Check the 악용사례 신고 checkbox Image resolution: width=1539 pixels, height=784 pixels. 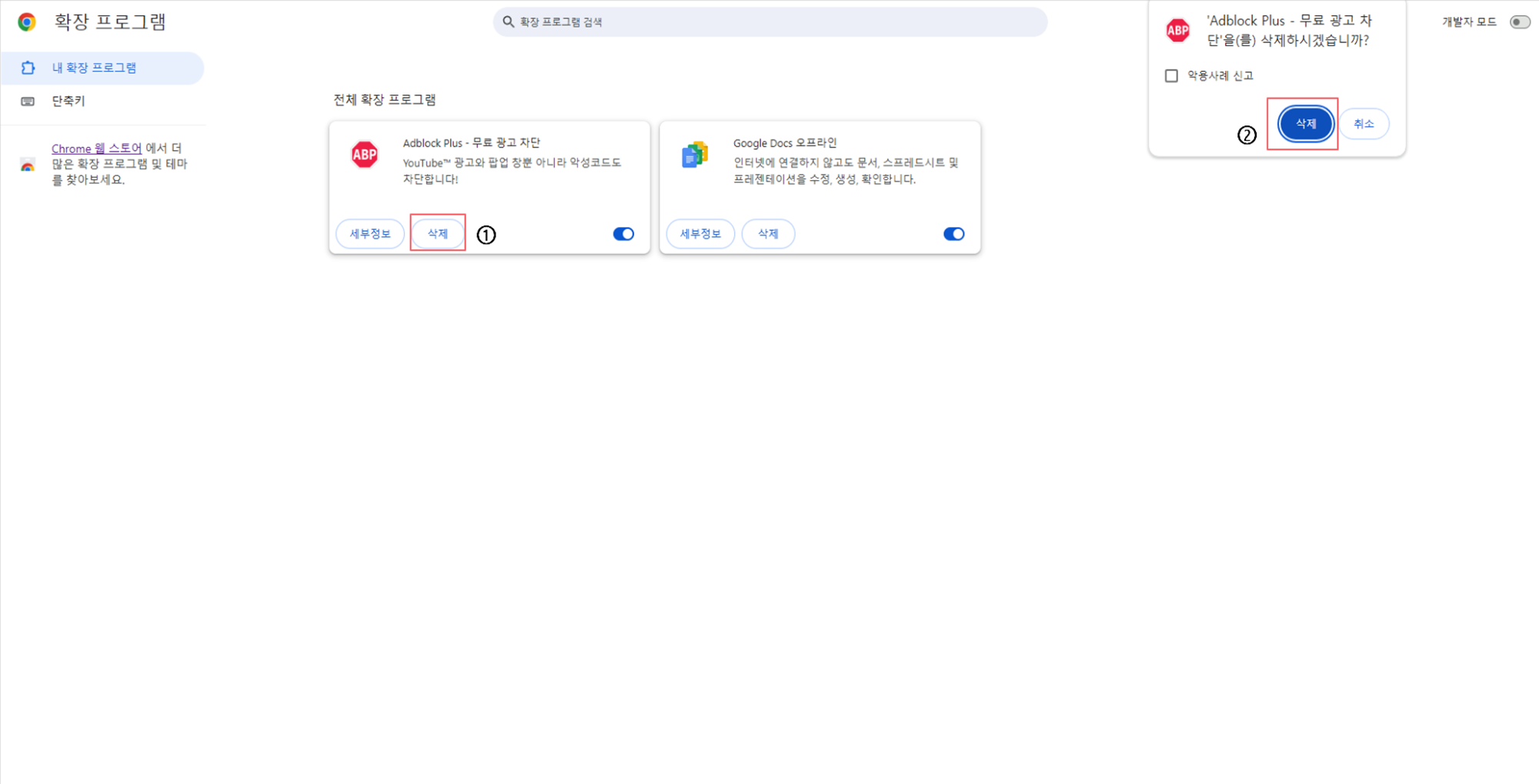tap(1171, 75)
